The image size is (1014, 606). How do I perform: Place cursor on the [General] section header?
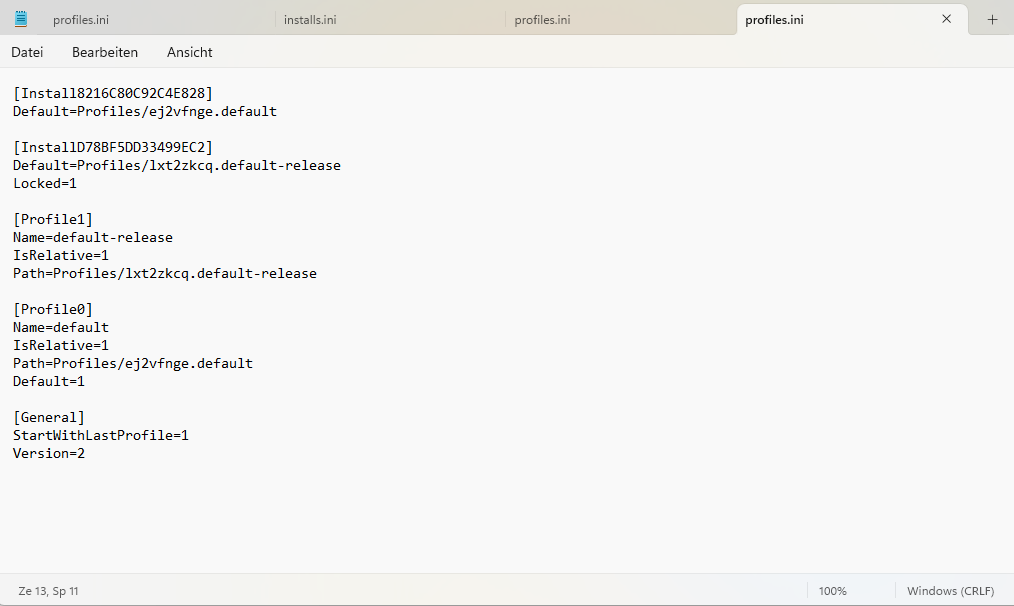point(49,417)
